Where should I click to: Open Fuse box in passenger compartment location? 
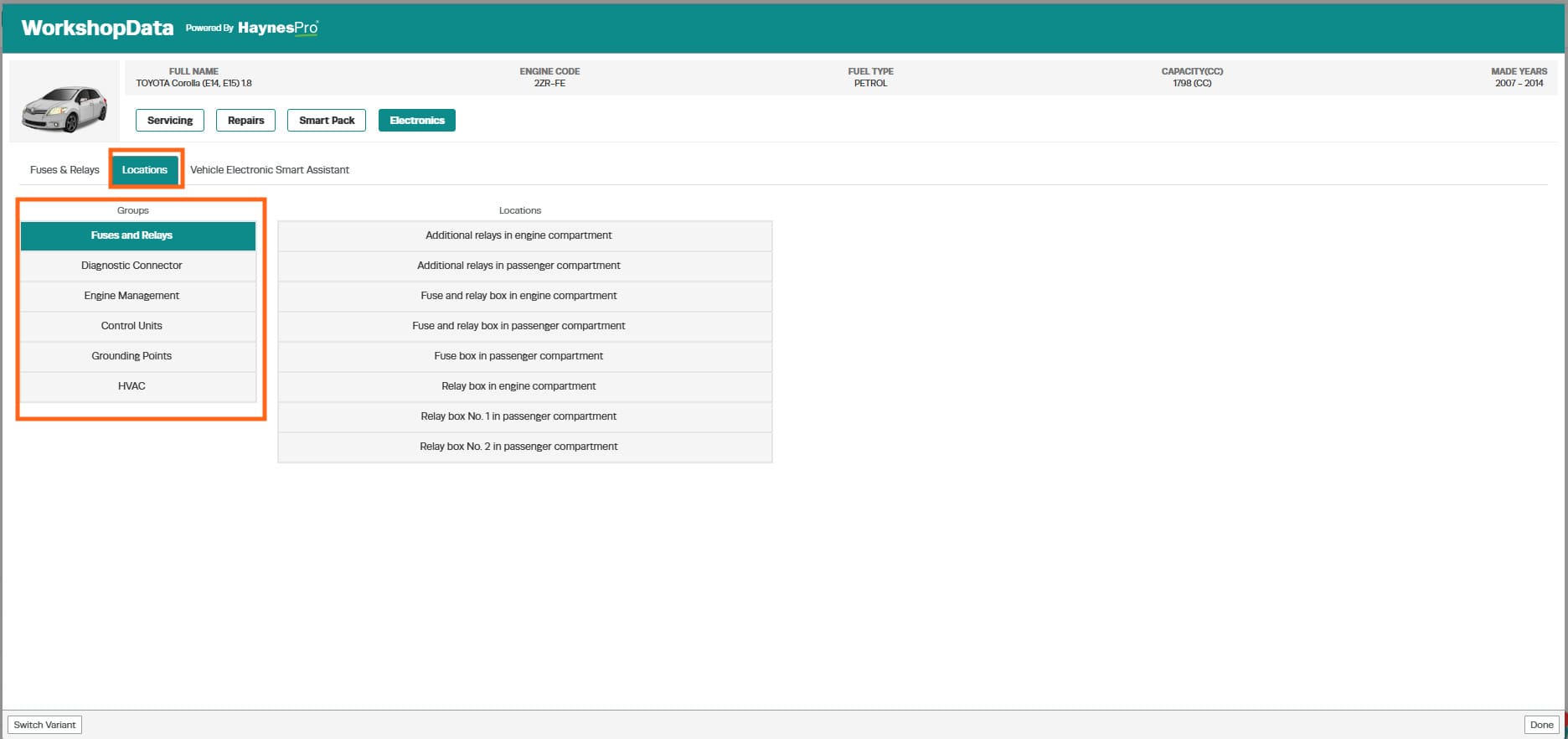525,356
